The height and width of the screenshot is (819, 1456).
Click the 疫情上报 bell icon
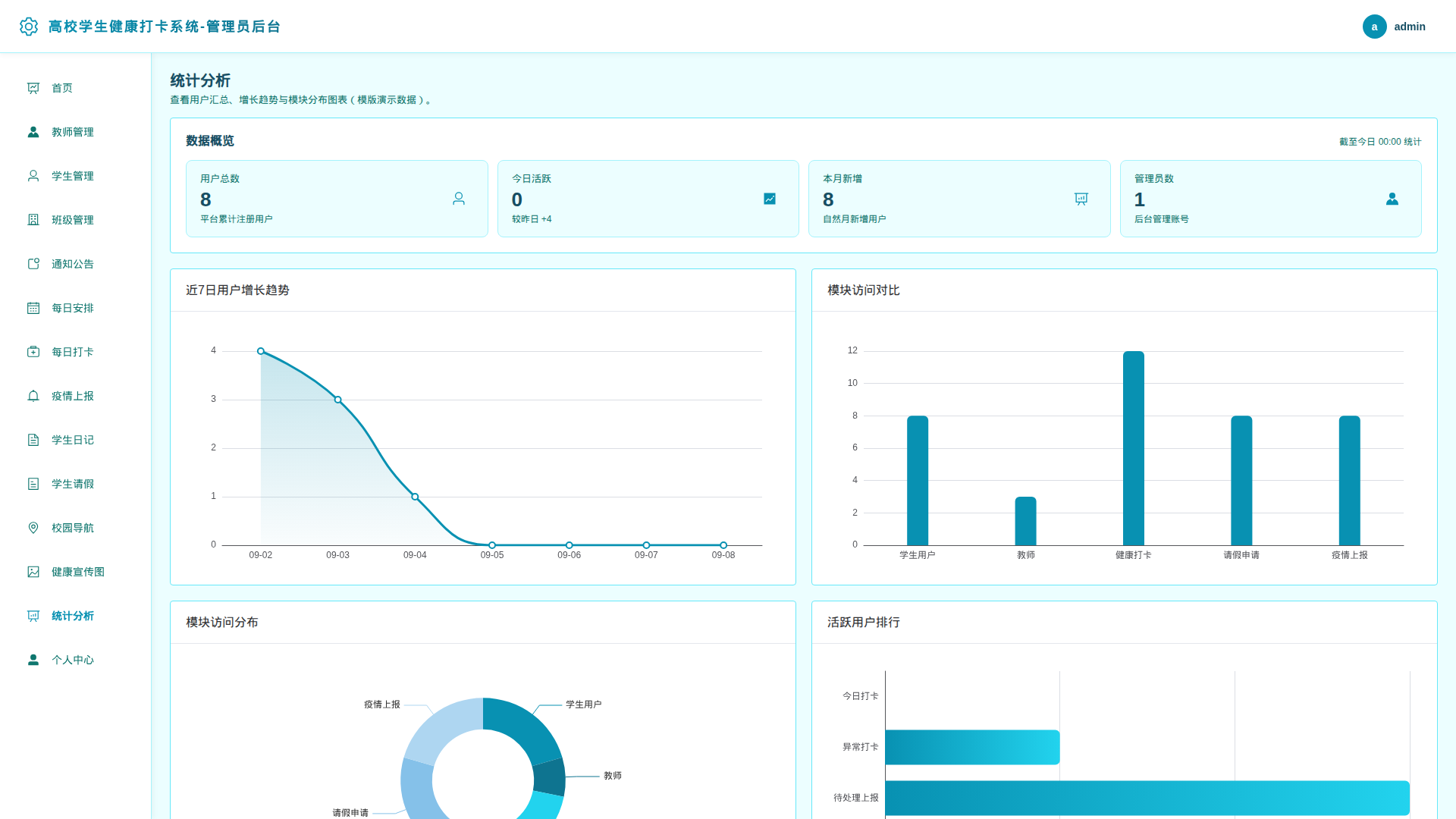pyautogui.click(x=33, y=396)
